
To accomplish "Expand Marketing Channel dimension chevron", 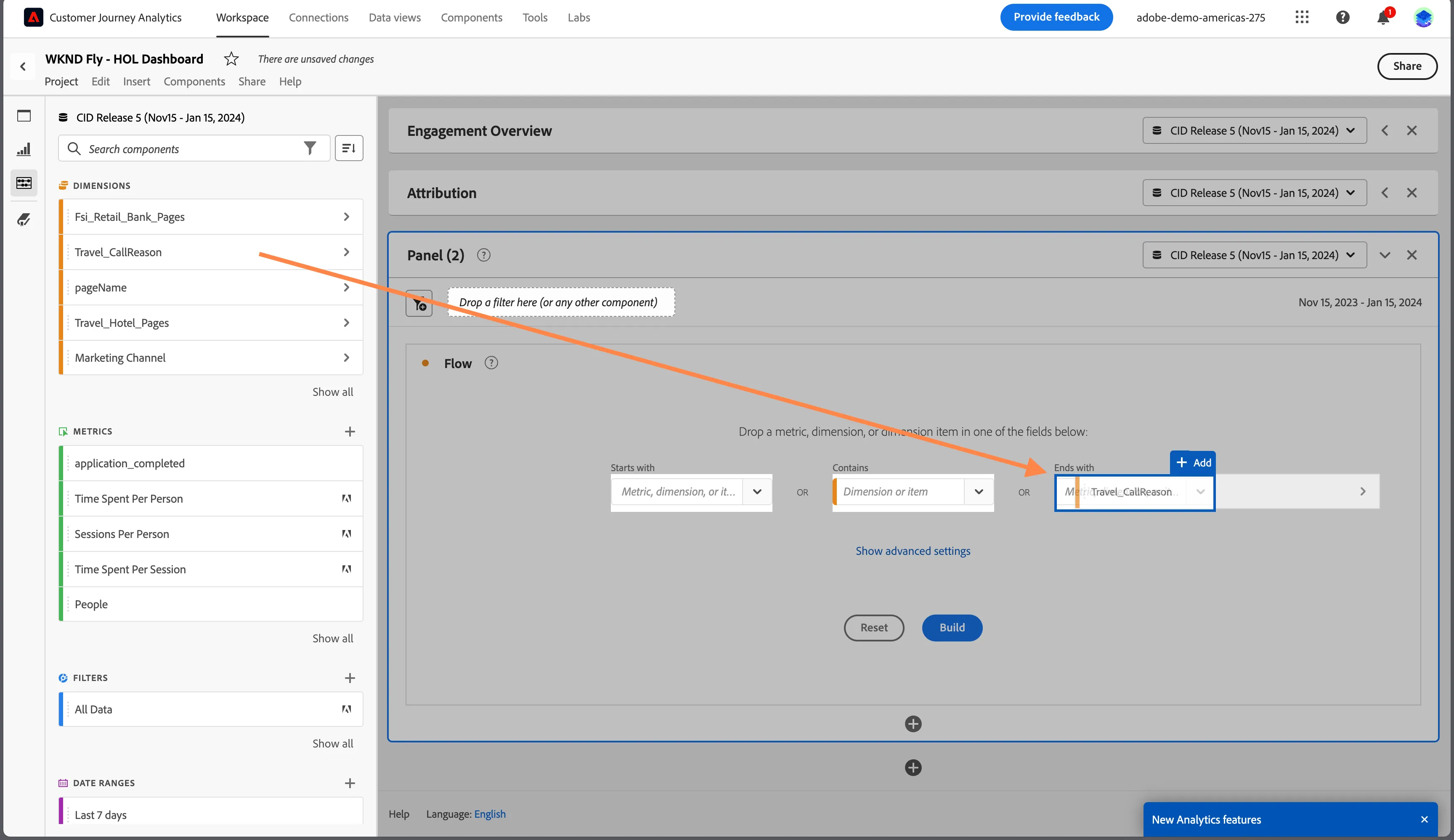I will pyautogui.click(x=346, y=358).
